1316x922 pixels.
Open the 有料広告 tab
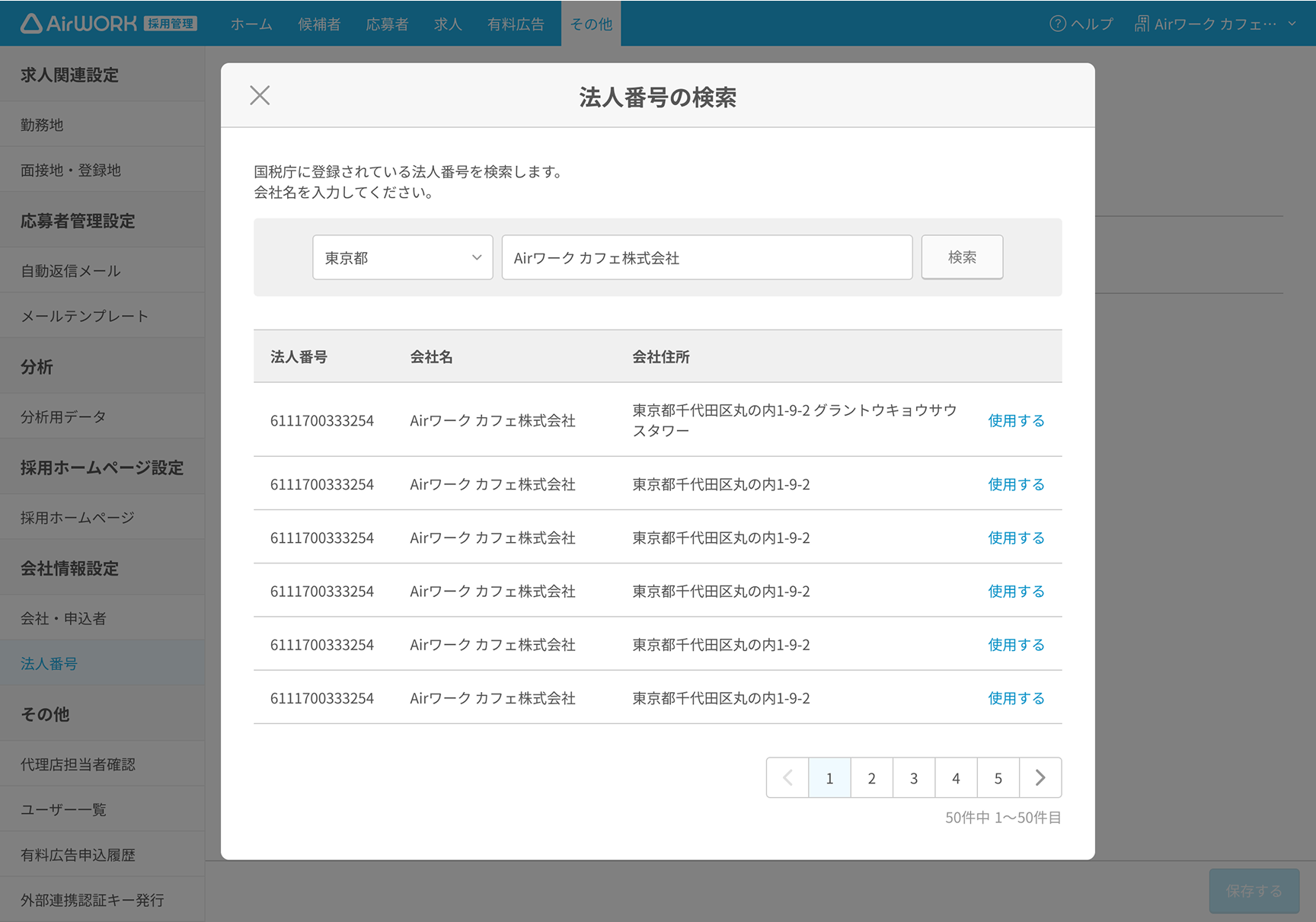click(516, 24)
